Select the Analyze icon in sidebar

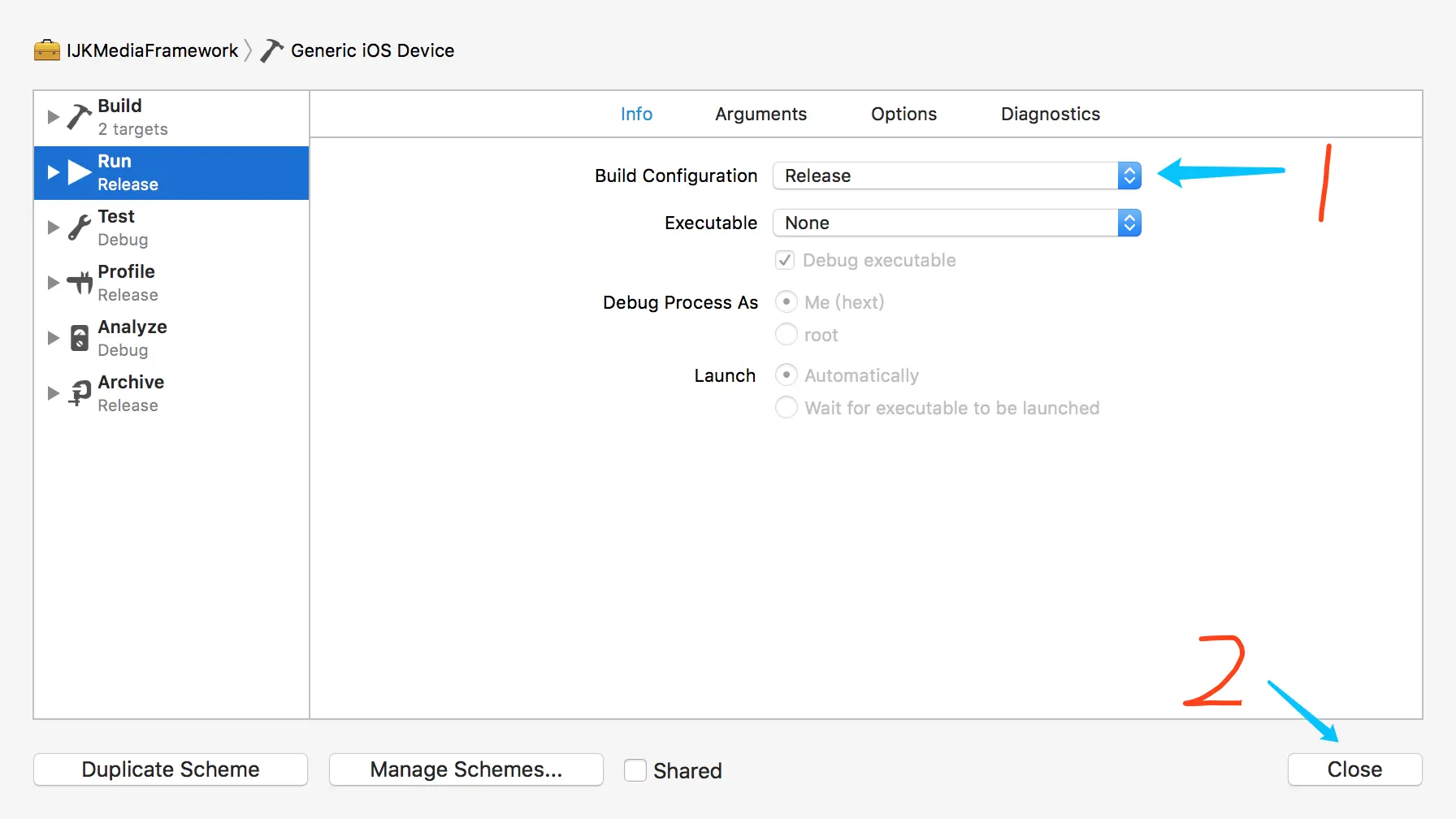point(79,338)
